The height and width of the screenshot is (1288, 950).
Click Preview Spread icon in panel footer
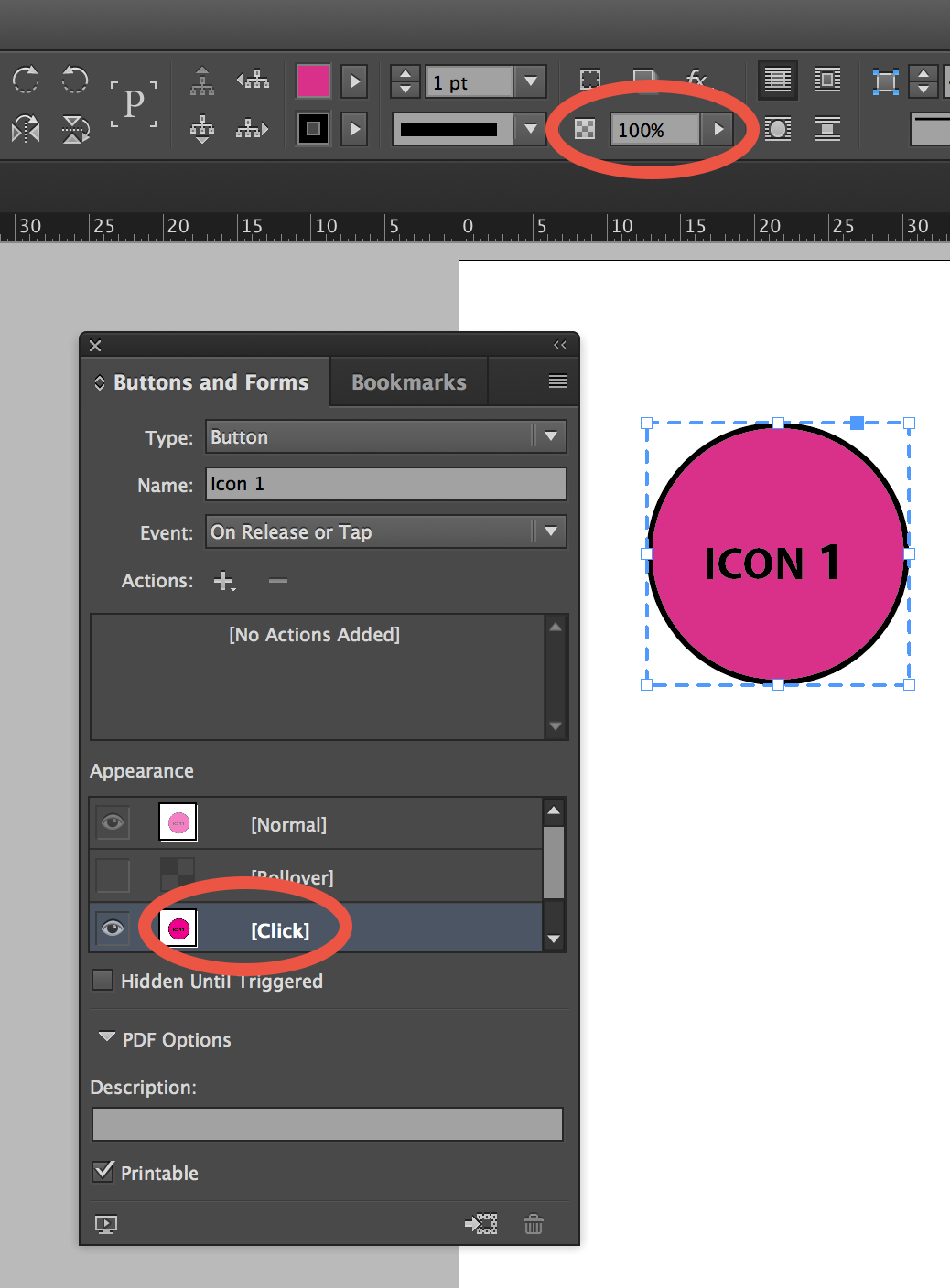click(x=106, y=1224)
